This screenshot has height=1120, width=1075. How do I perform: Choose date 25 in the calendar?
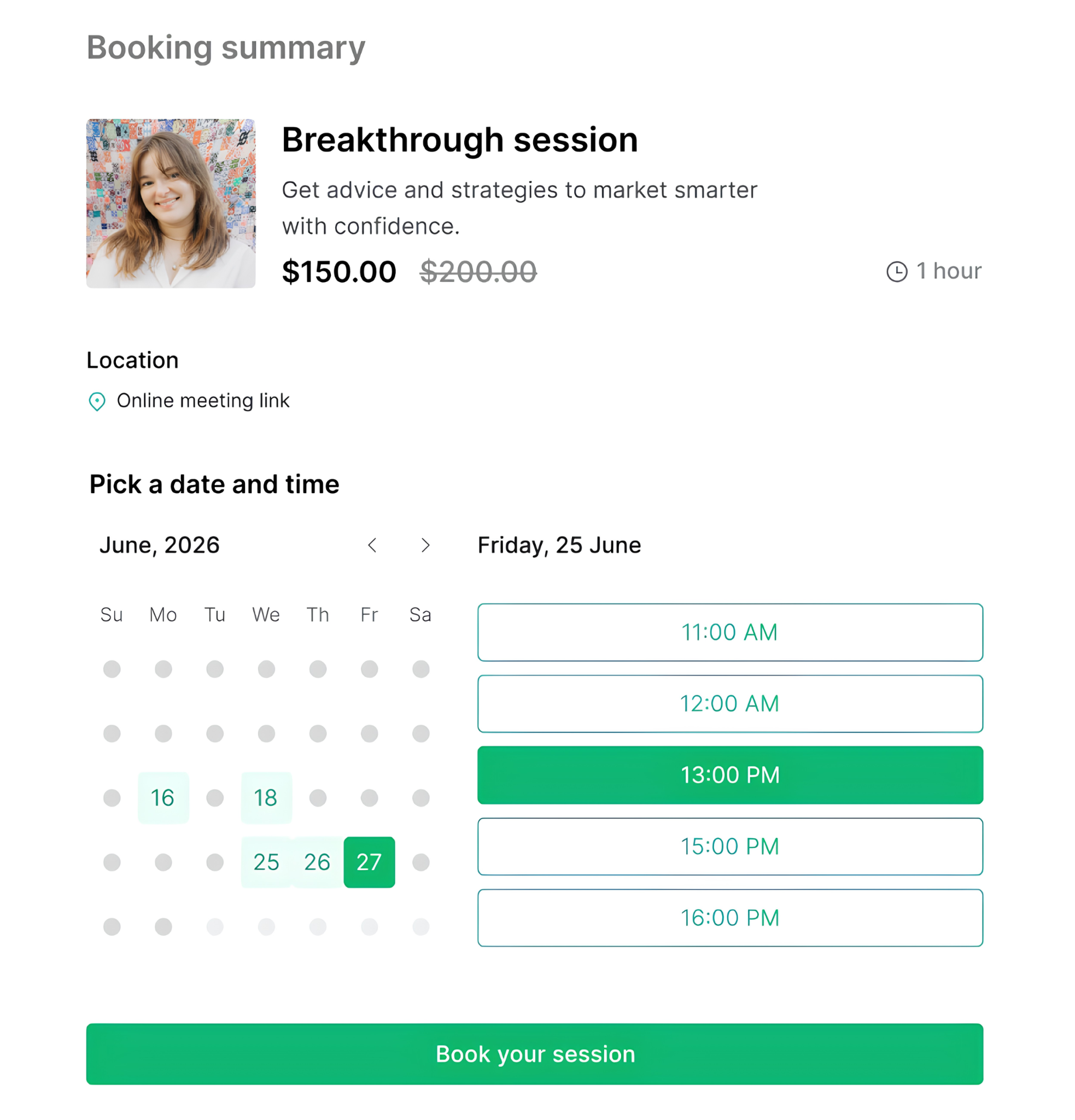[266, 862]
